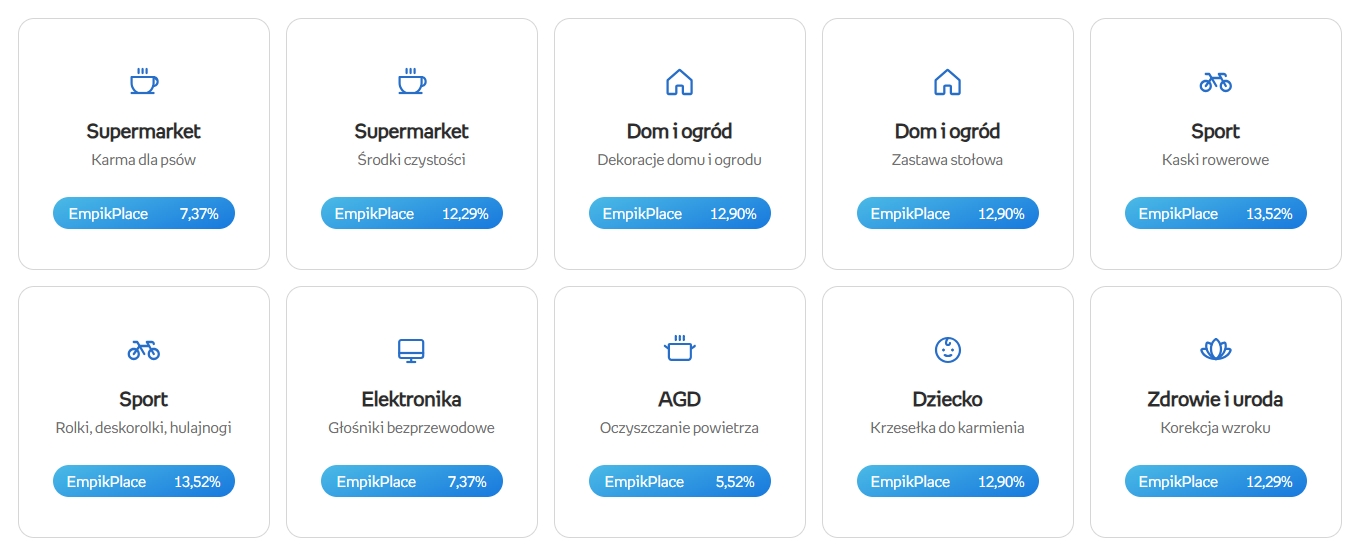Click the Rolki, deskorolki, hulajnogi text
The image size is (1366, 560).
tap(144, 428)
